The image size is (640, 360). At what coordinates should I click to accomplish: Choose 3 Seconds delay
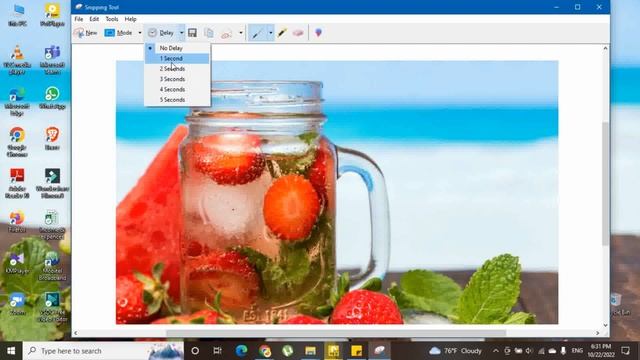pyautogui.click(x=177, y=79)
